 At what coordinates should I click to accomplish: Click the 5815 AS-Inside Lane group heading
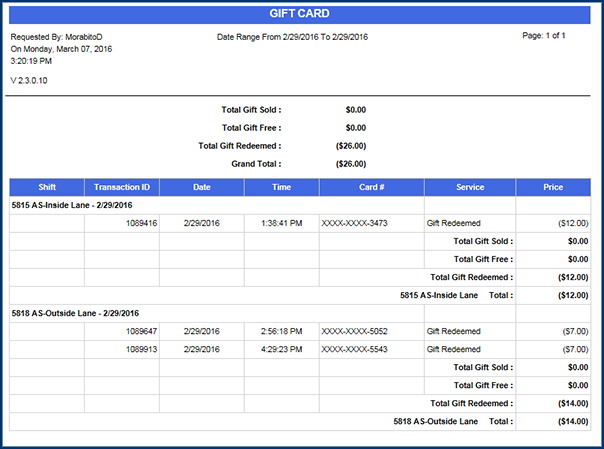coord(73,205)
